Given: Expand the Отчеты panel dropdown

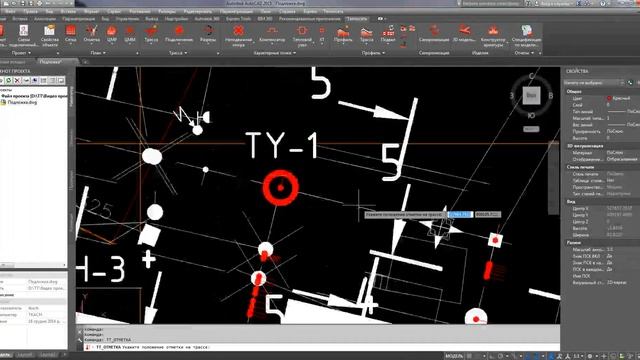Looking at the screenshot, I should (524, 53).
